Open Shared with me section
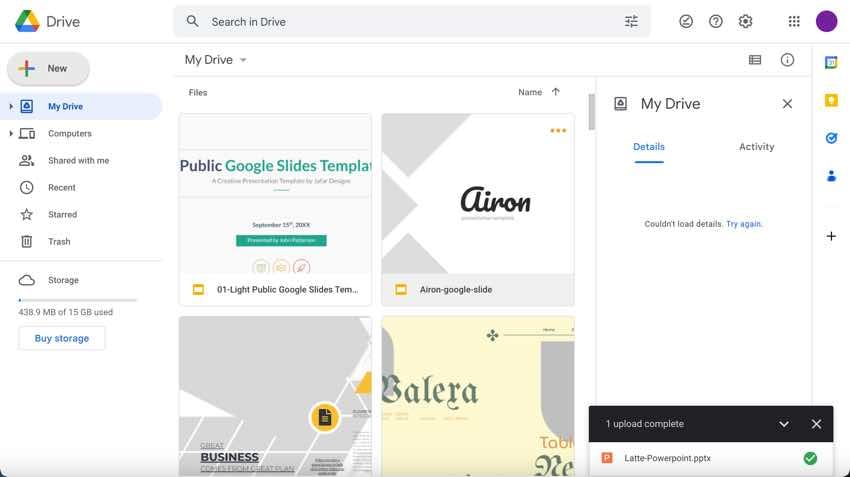The image size is (850, 477). click(x=78, y=160)
